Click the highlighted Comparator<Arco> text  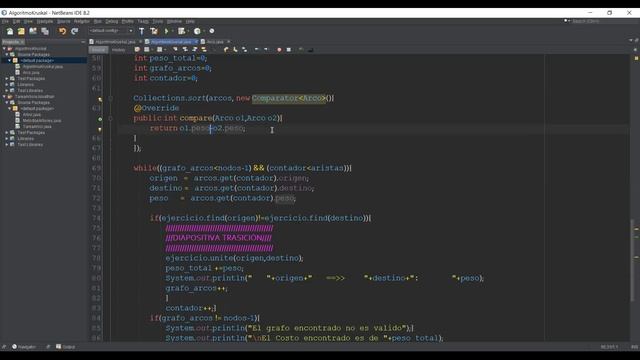coord(289,98)
